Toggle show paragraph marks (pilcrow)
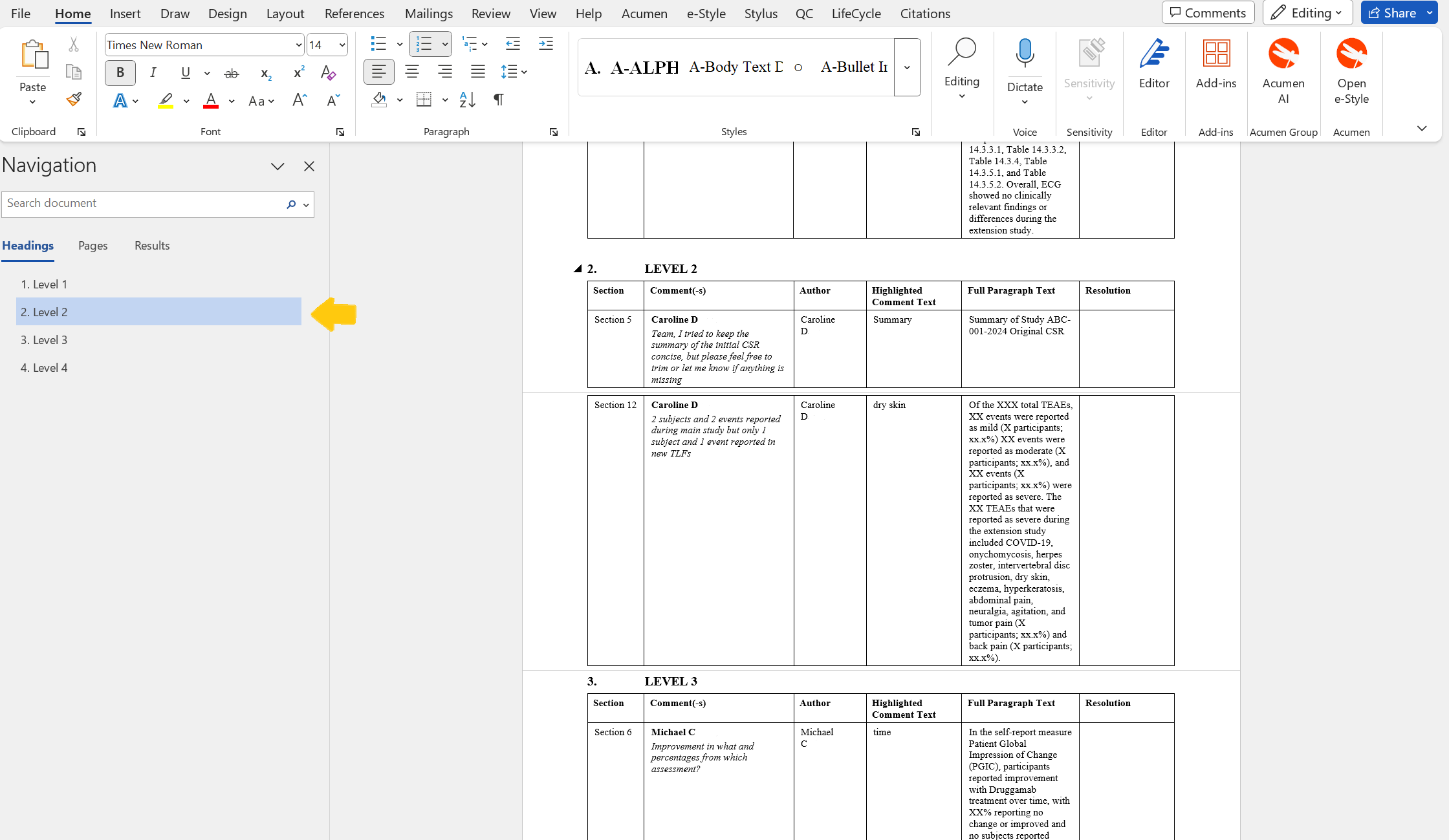The height and width of the screenshot is (840, 1449). pyautogui.click(x=499, y=100)
